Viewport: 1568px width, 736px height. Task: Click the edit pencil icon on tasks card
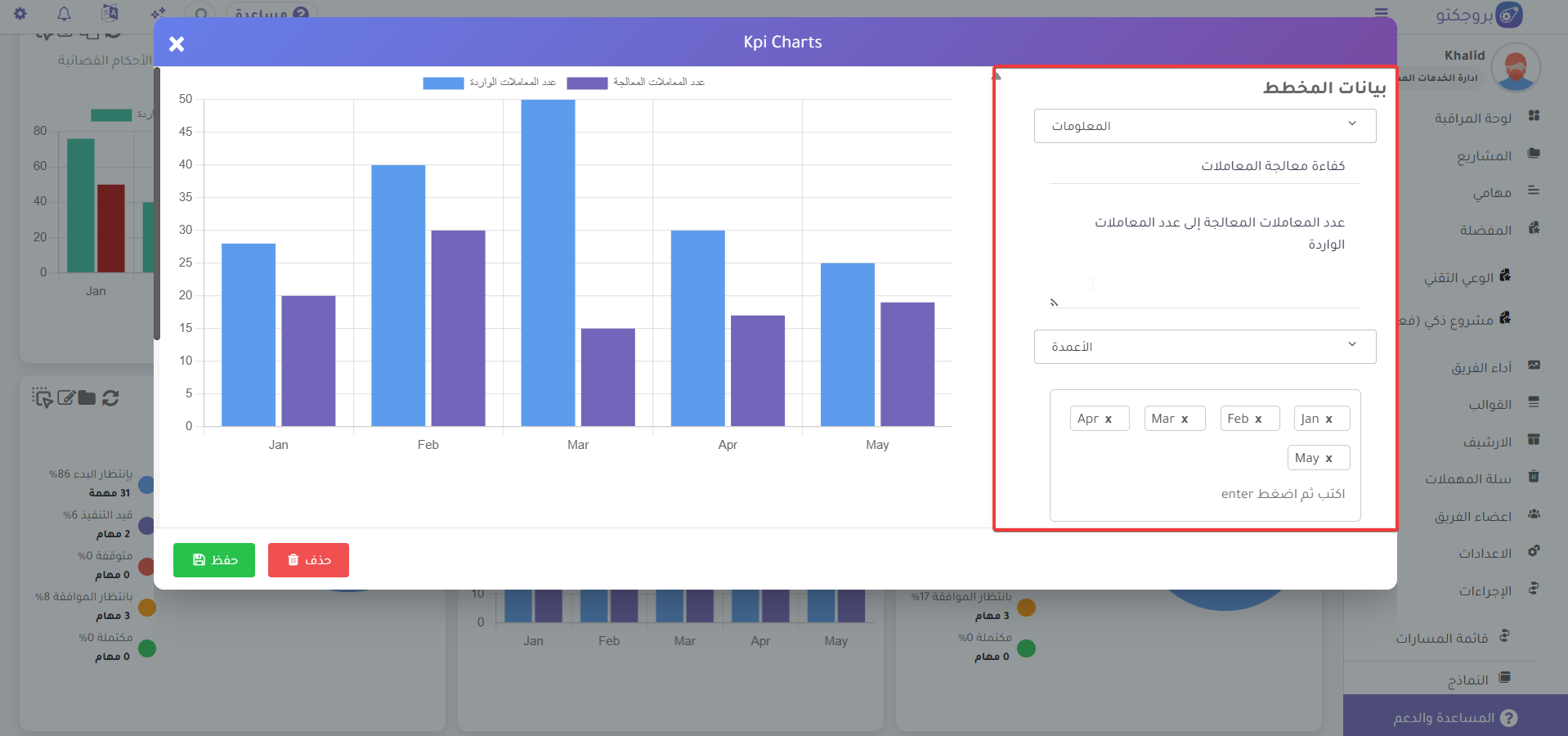click(65, 398)
